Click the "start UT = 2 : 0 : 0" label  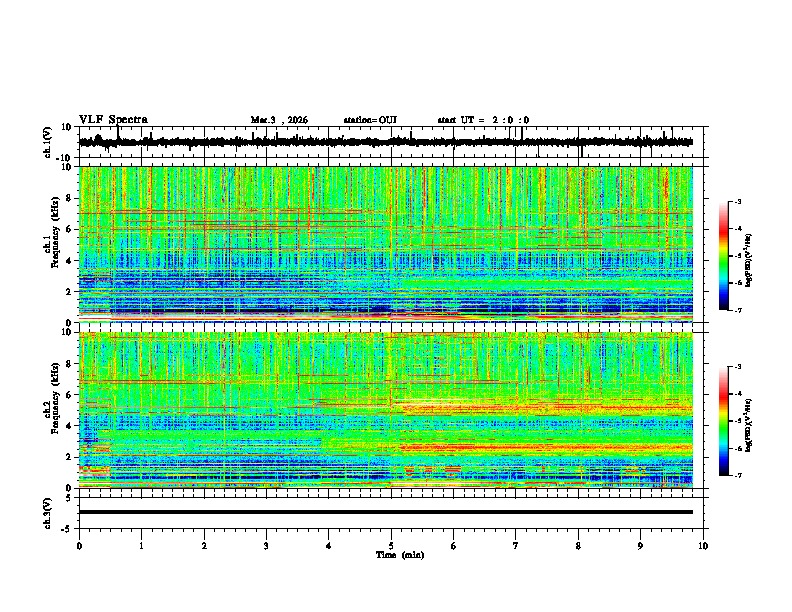click(483, 120)
